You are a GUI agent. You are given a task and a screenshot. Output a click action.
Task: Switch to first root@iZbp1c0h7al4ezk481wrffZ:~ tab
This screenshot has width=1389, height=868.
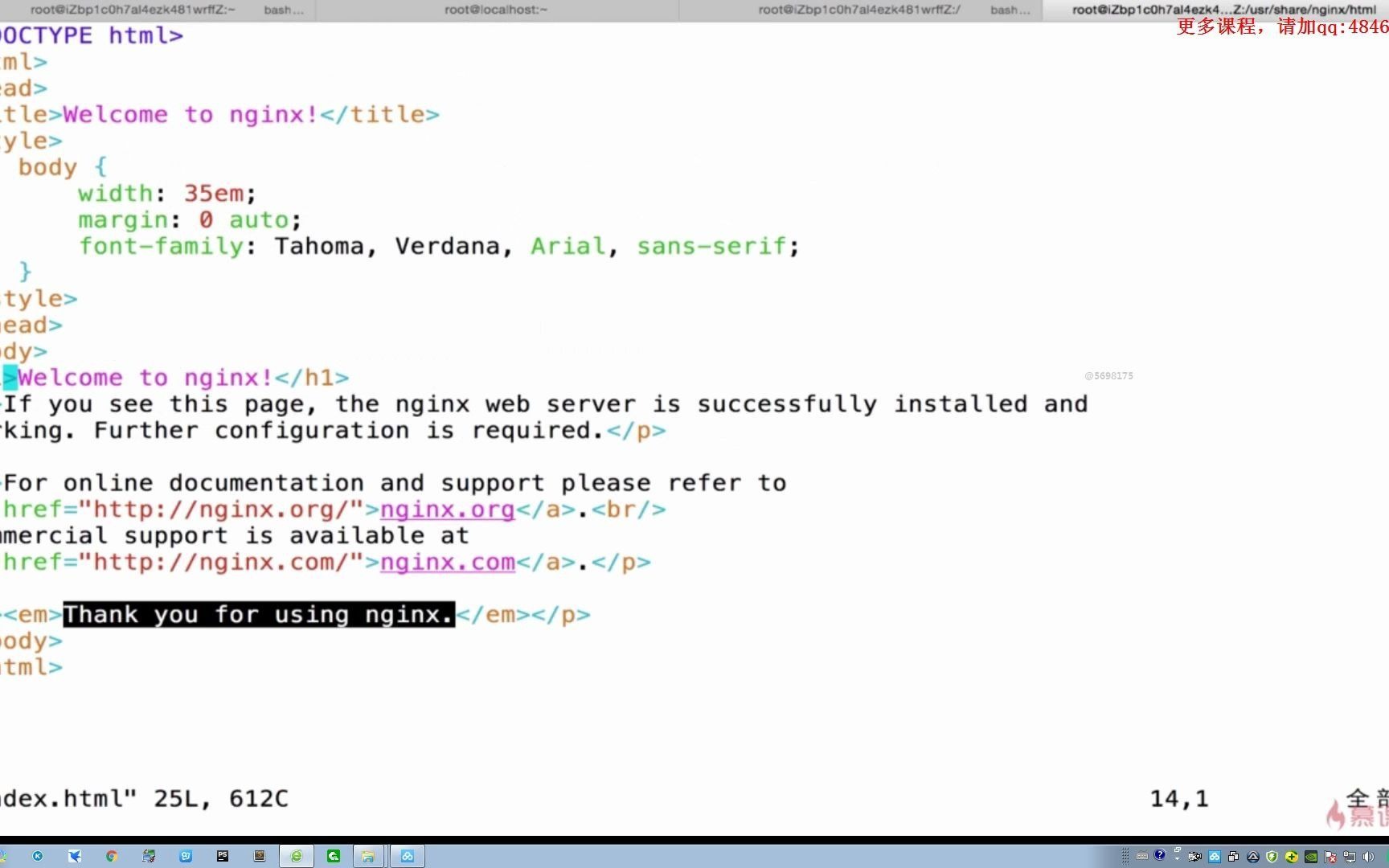pyautogui.click(x=133, y=10)
